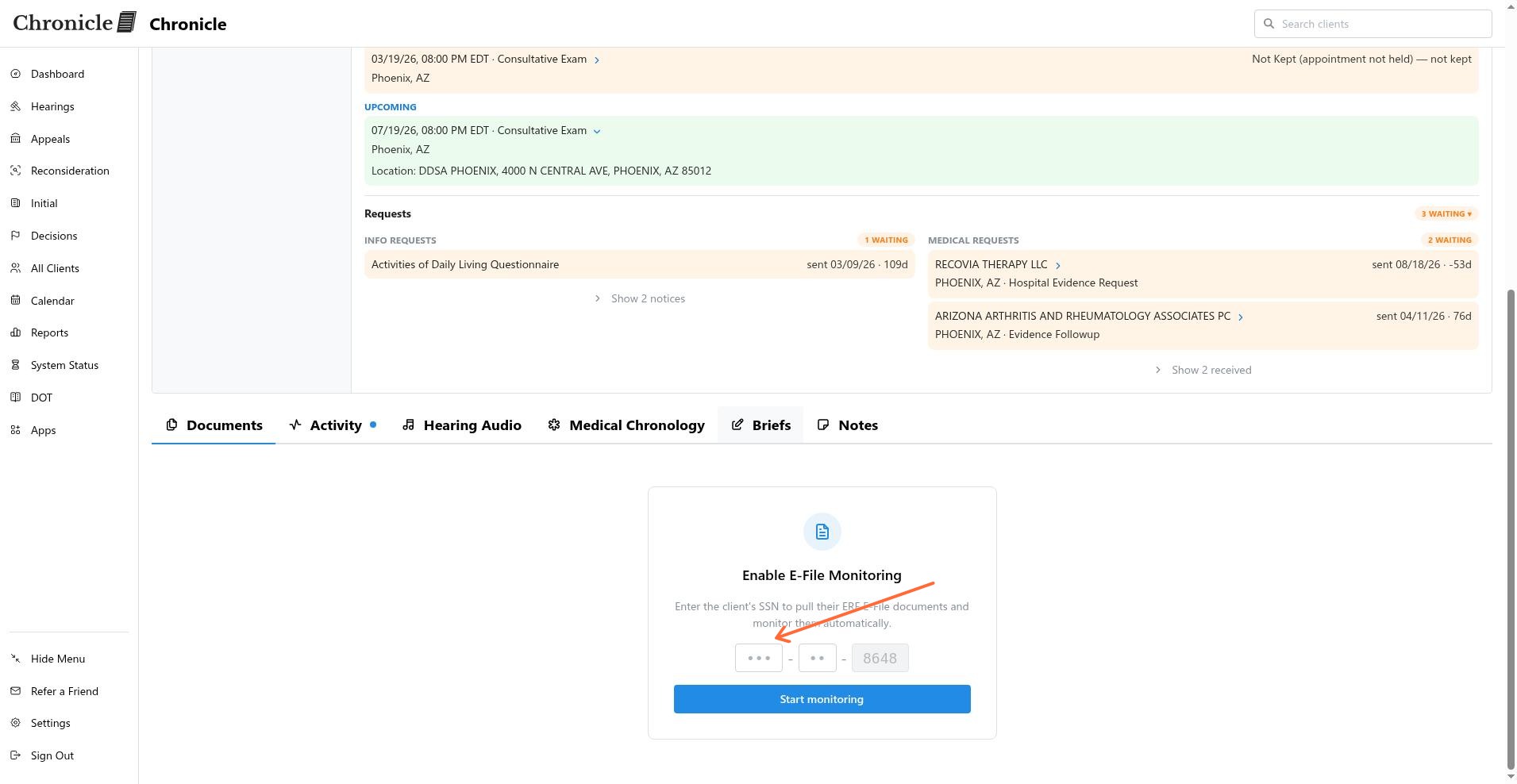The image size is (1517, 784).
Task: Go to Hearings page
Action: [x=52, y=106]
